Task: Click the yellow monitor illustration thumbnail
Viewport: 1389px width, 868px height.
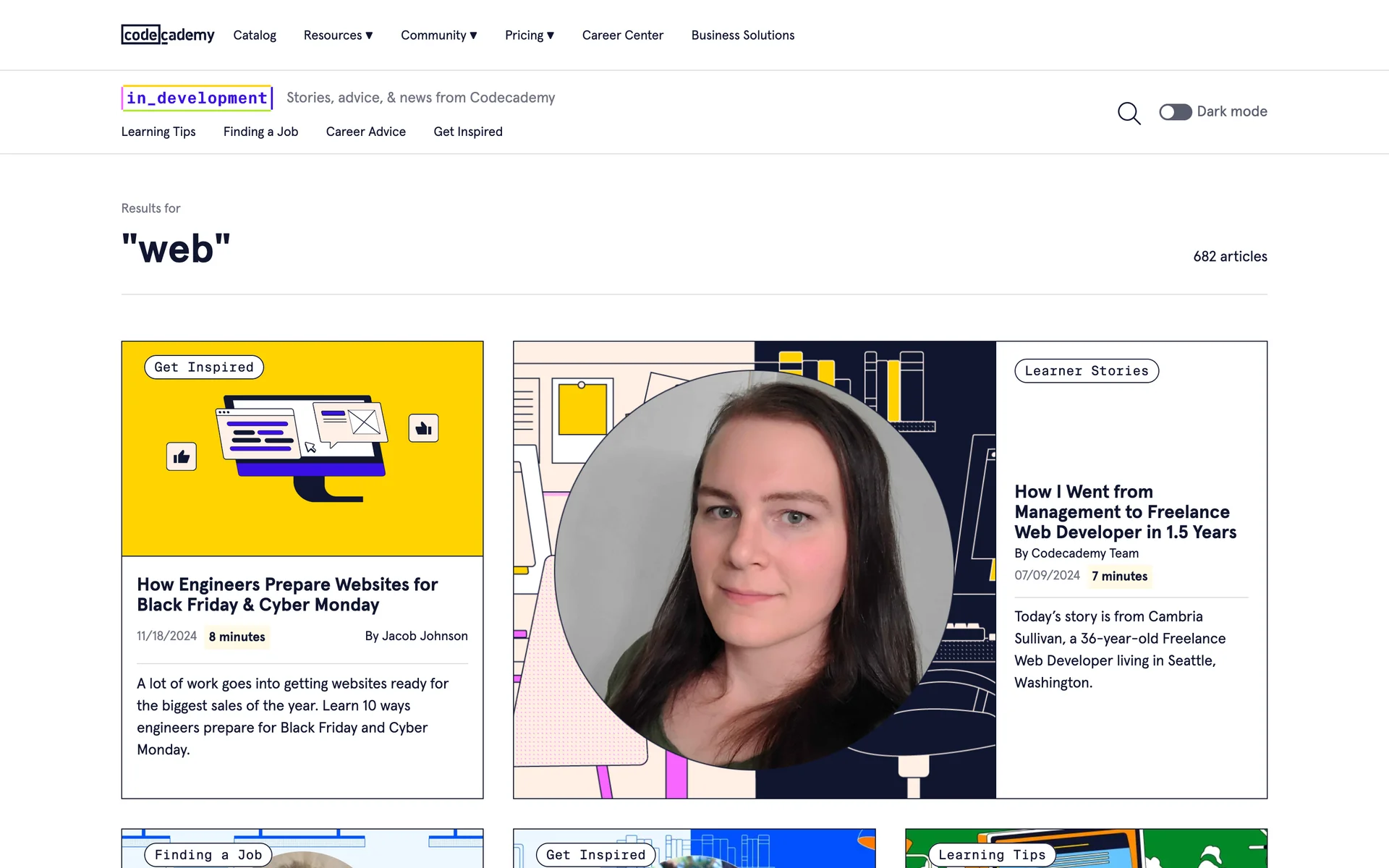Action: pos(302,463)
